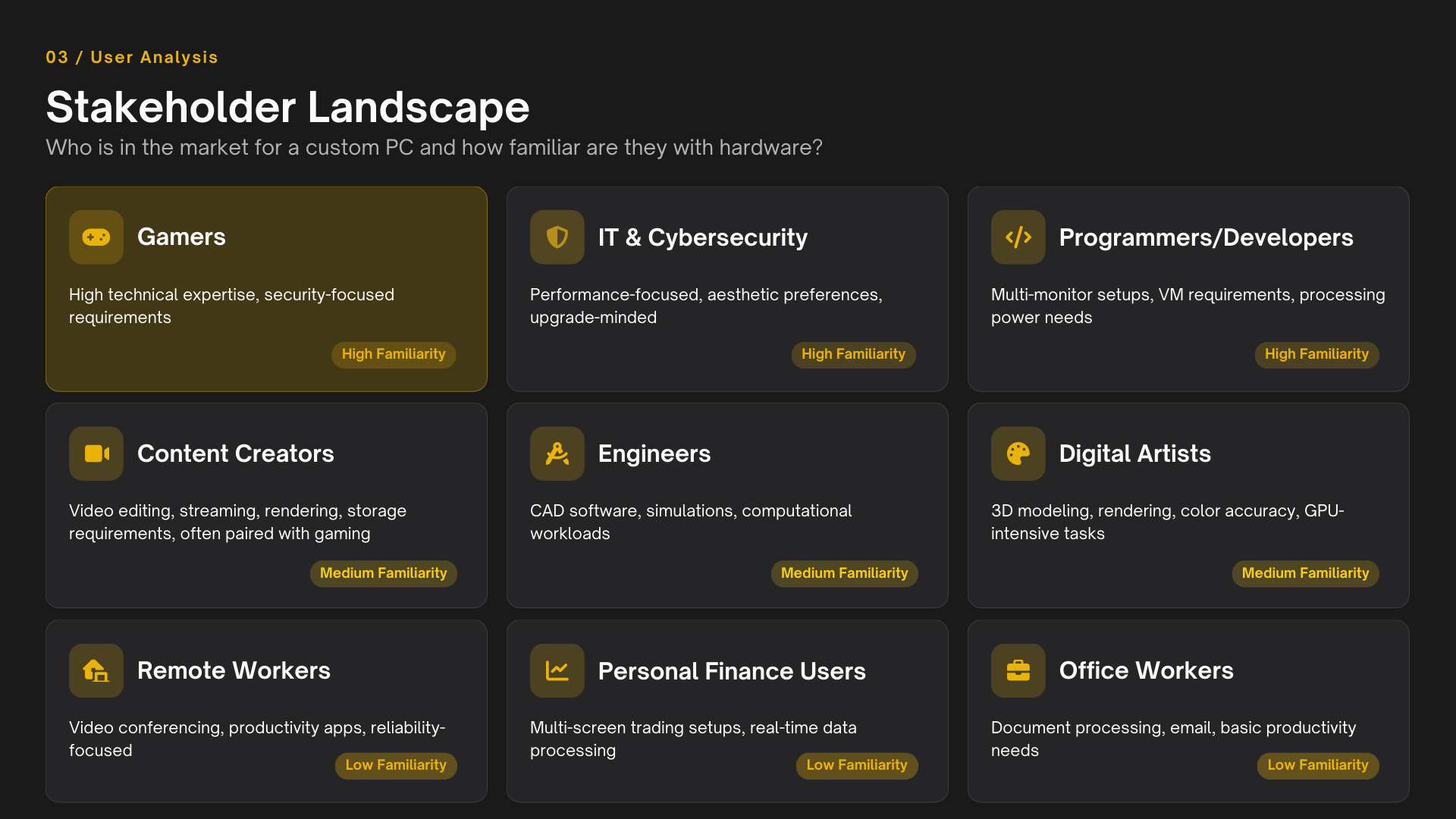Click the Personal Finance chart icon

pyautogui.click(x=557, y=670)
